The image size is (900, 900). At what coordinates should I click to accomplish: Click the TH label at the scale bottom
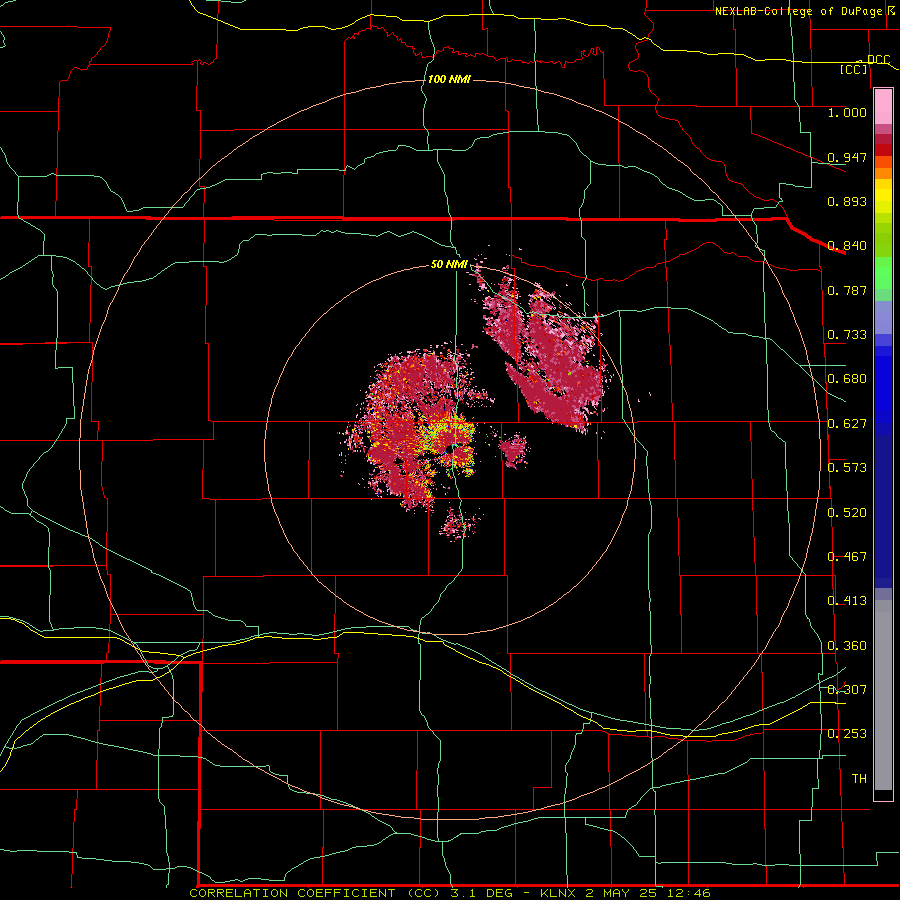click(x=859, y=779)
